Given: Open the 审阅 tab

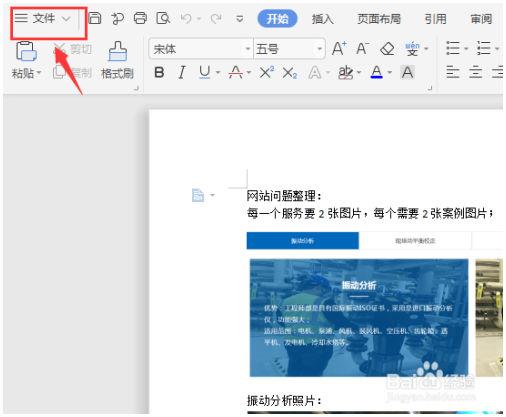Looking at the screenshot, I should click(481, 19).
